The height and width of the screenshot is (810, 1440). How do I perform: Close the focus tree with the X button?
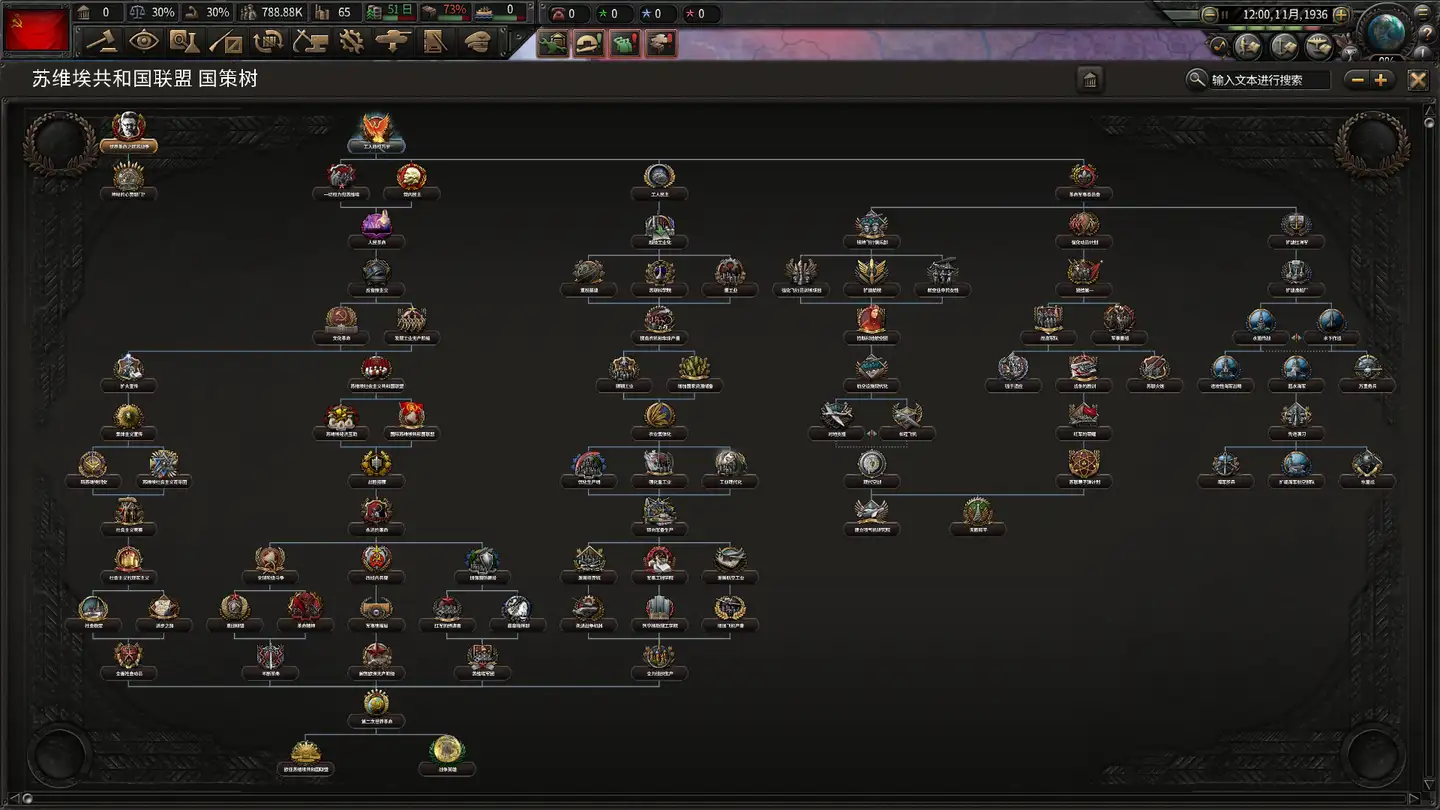click(x=1418, y=80)
